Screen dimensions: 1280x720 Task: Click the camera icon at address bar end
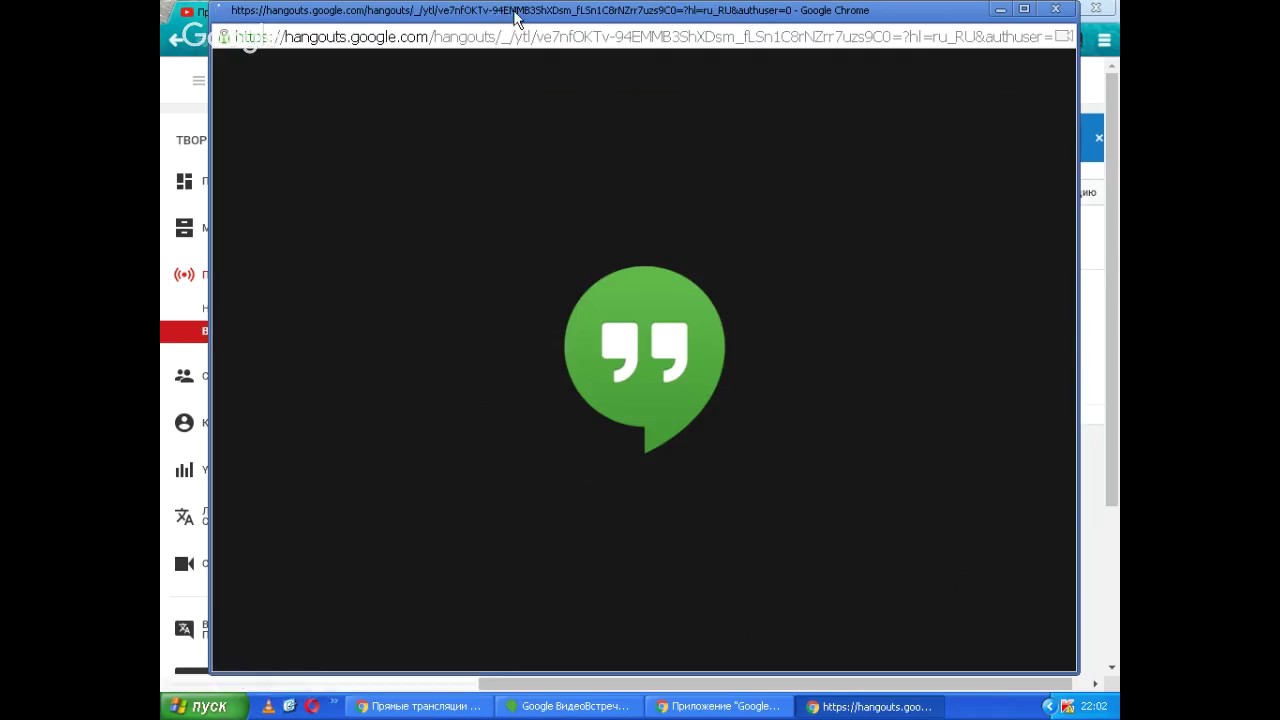1064,37
